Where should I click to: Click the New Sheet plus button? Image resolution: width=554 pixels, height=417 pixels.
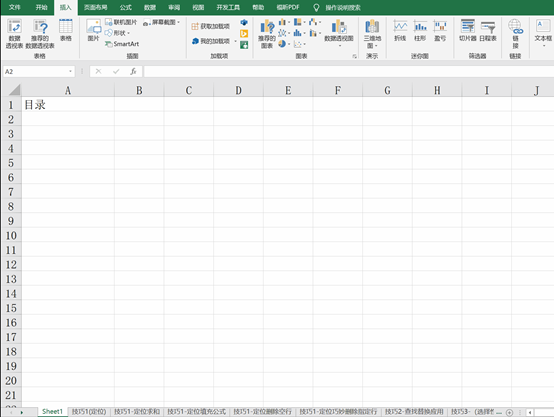tap(509, 412)
